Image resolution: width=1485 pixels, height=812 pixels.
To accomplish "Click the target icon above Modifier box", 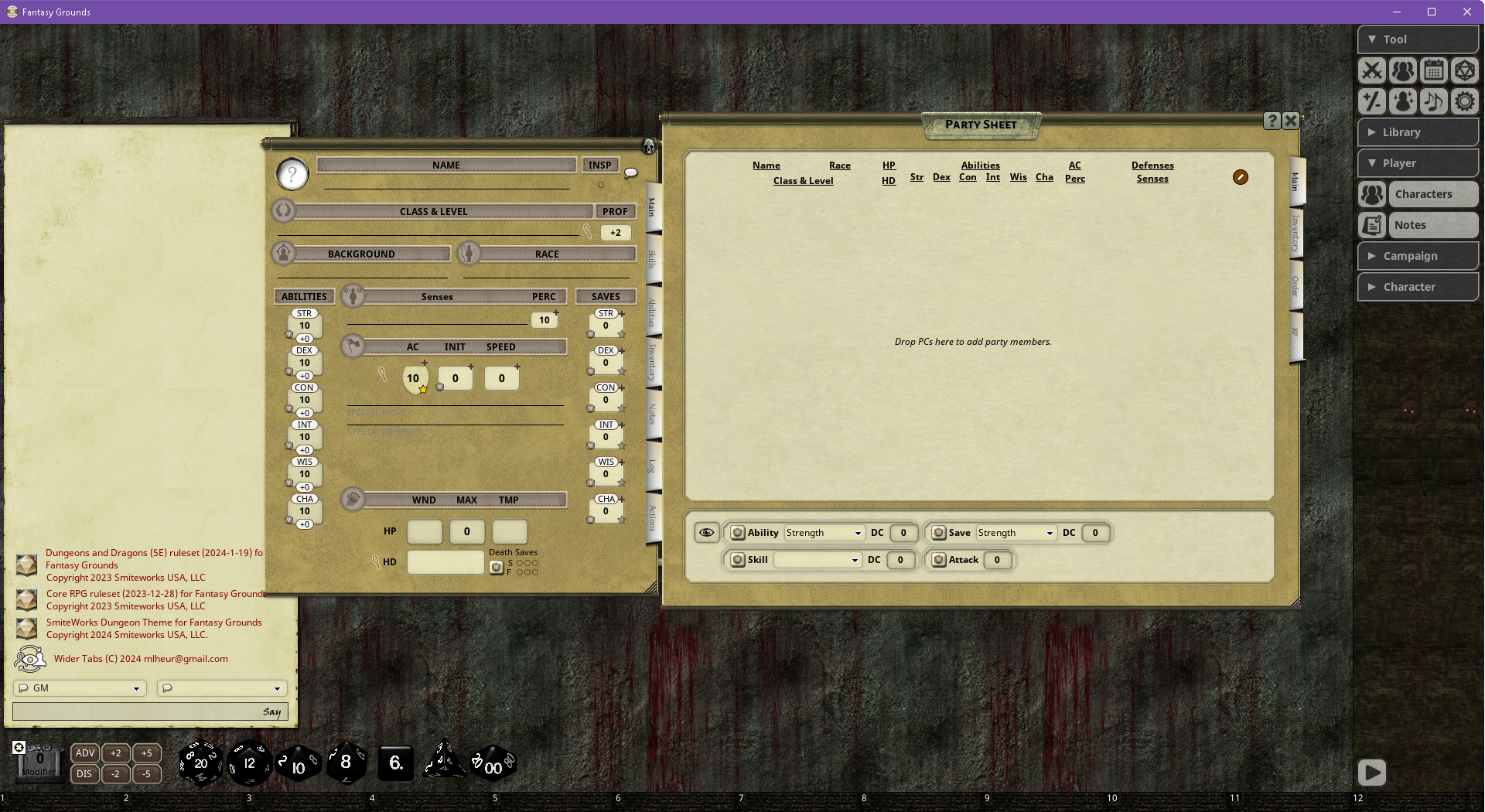I will [x=19, y=747].
